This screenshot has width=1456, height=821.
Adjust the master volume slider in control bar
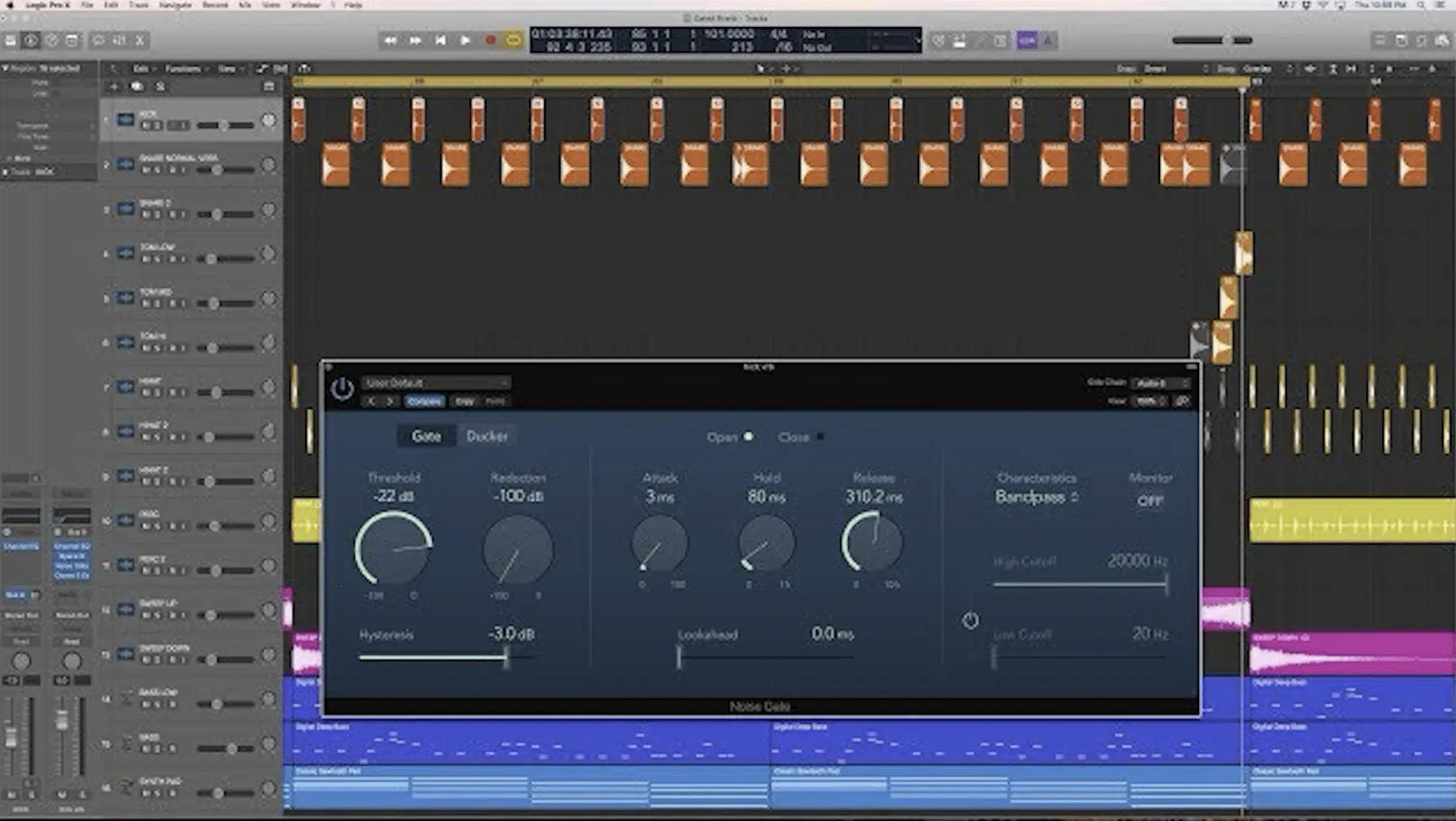pyautogui.click(x=1212, y=40)
